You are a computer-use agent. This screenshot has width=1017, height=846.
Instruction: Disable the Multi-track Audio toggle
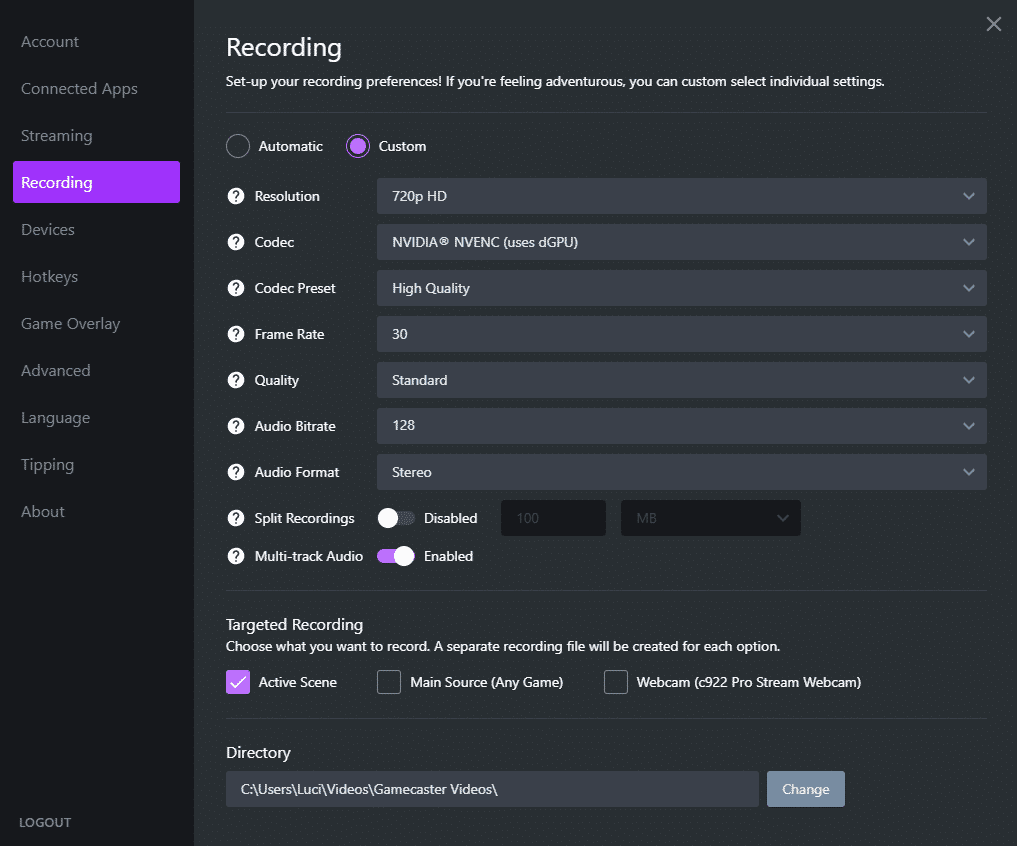[396, 556]
